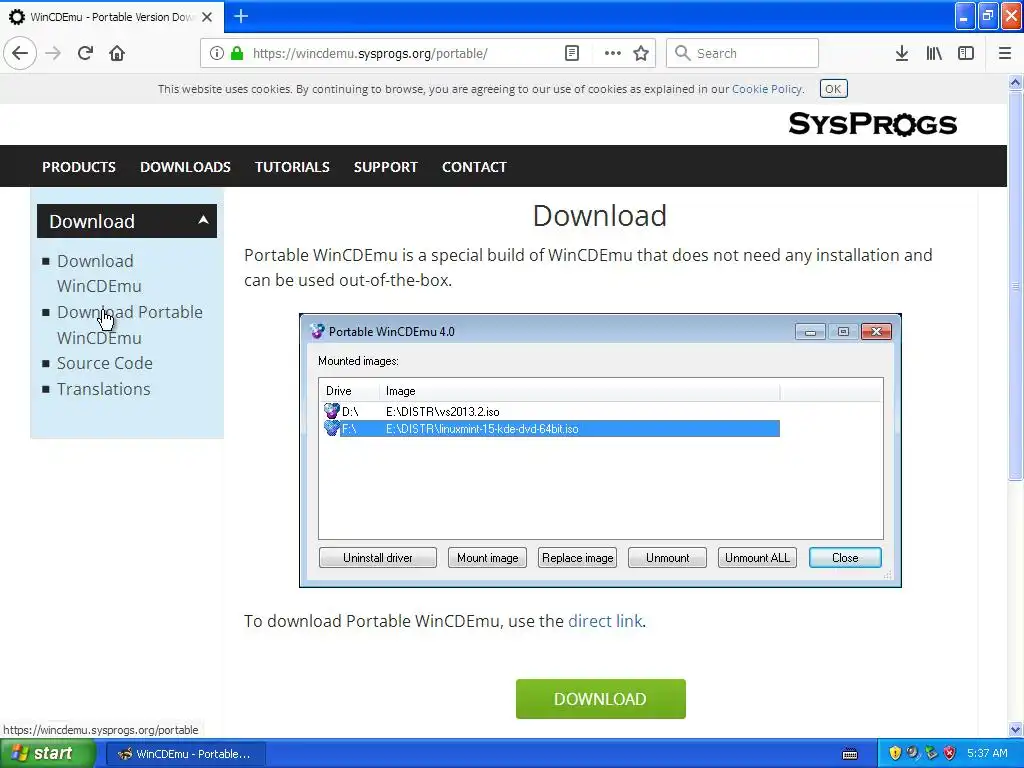The height and width of the screenshot is (768, 1024).
Task: Open Source Code sidebar link
Action: 104,363
